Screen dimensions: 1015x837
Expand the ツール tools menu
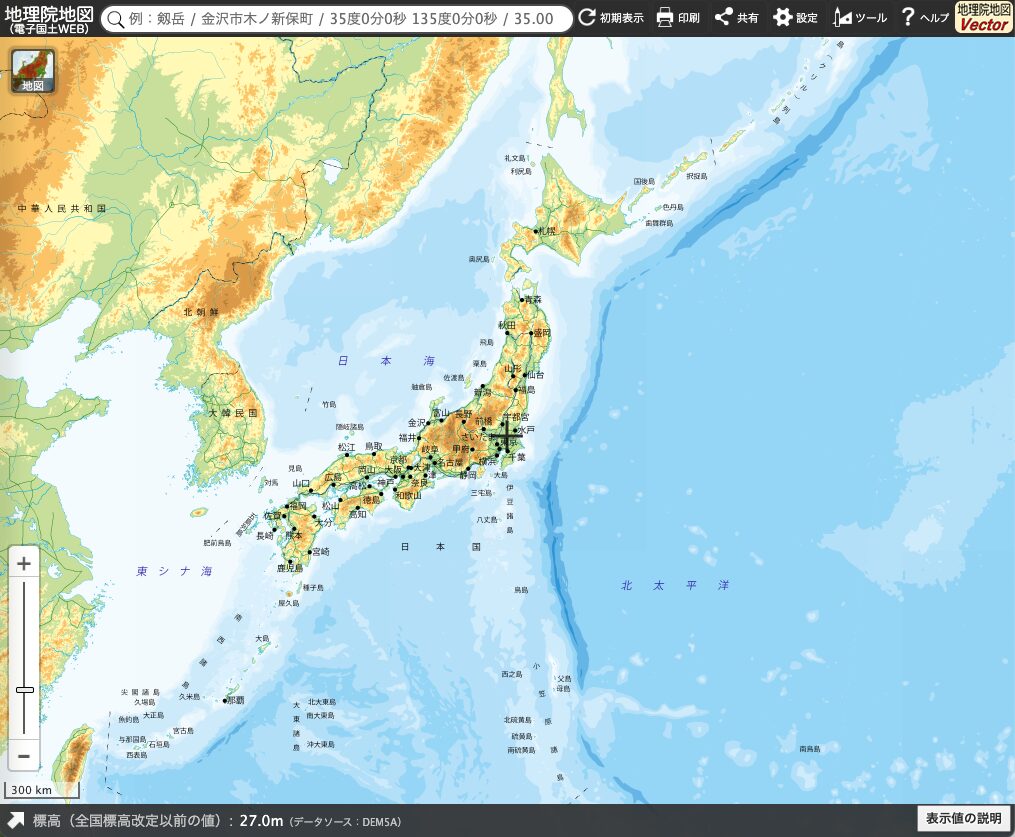click(x=859, y=18)
